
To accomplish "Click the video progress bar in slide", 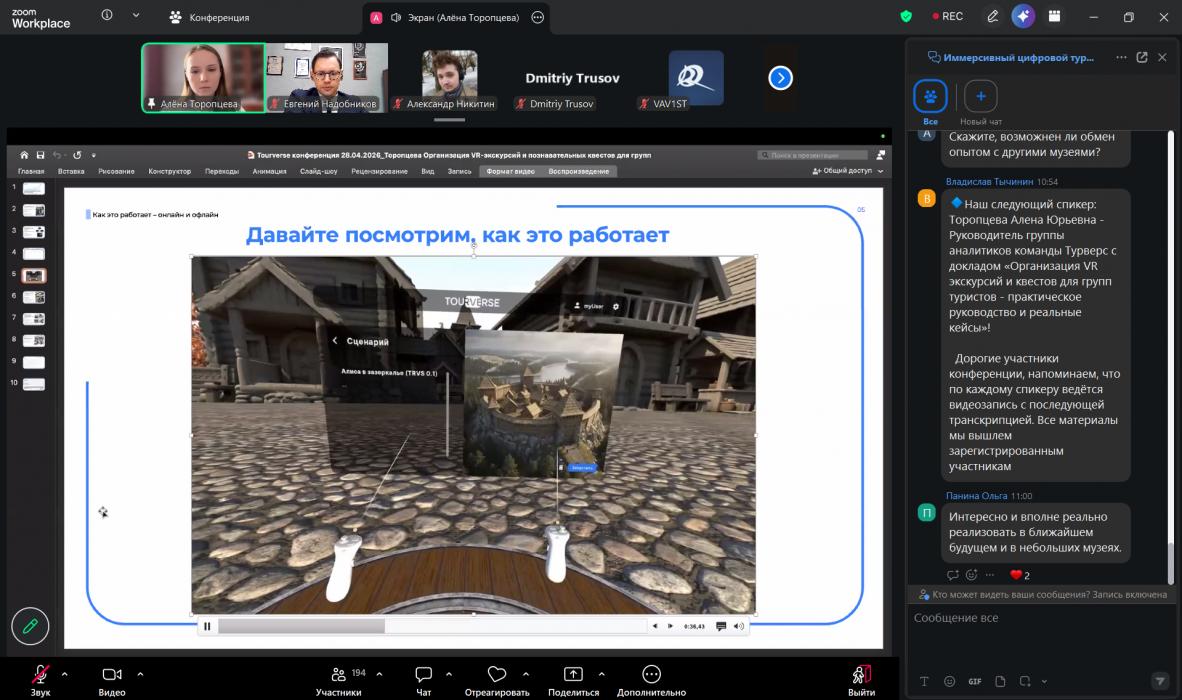I will pos(433,626).
